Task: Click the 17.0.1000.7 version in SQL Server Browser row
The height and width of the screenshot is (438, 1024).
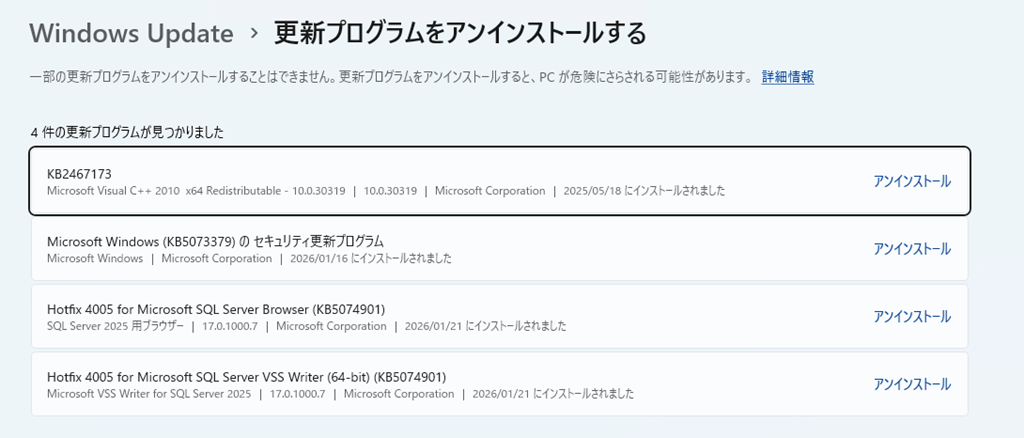Action: pyautogui.click(x=230, y=326)
